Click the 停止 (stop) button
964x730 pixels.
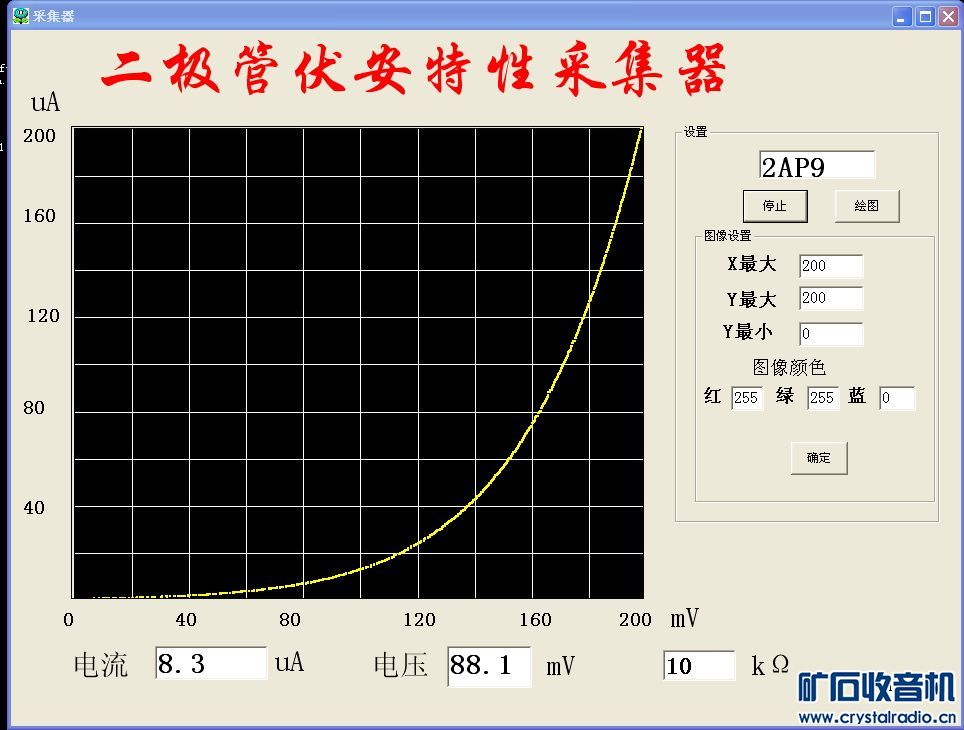tap(775, 206)
